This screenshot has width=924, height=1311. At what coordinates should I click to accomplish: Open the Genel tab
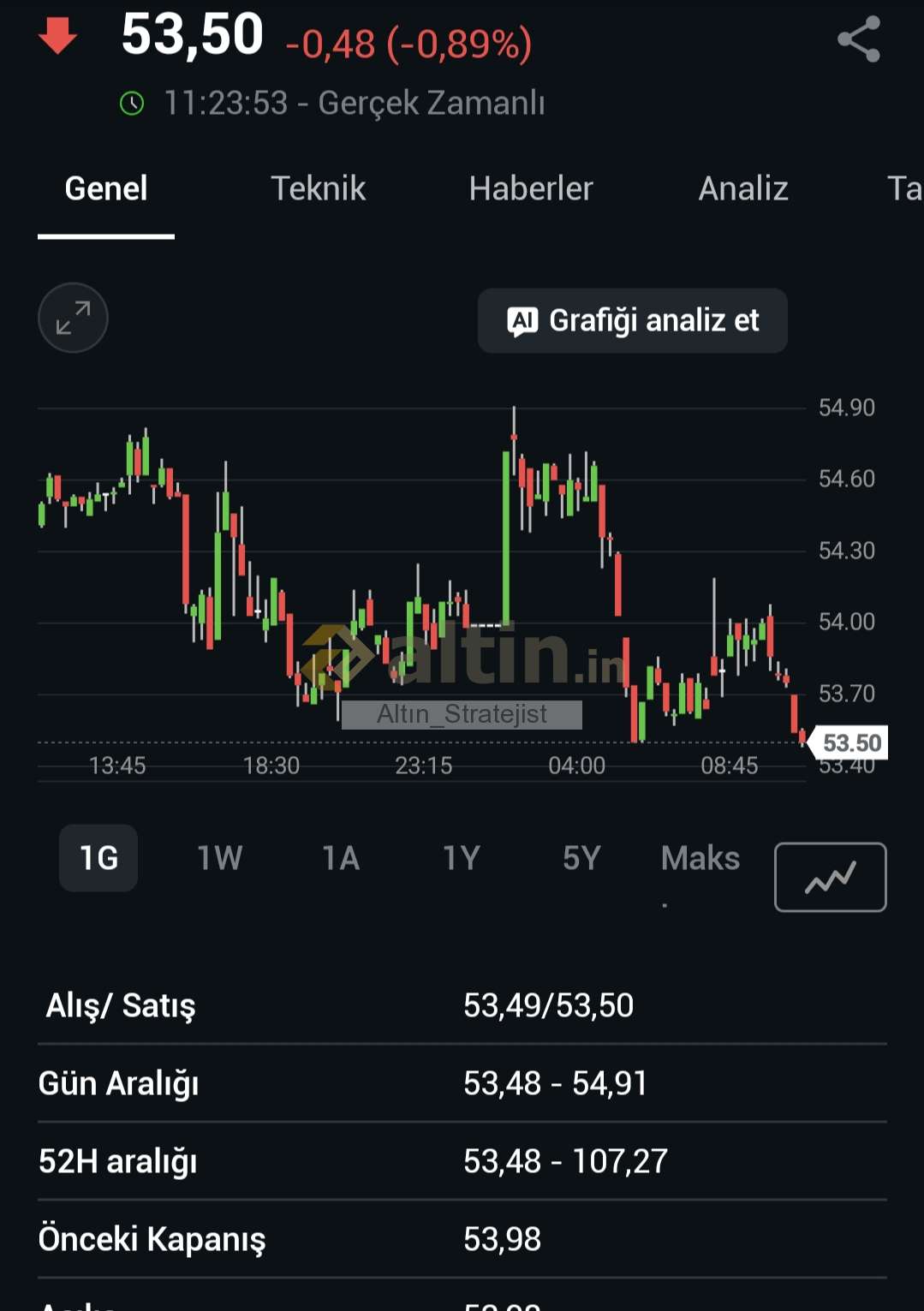click(106, 188)
